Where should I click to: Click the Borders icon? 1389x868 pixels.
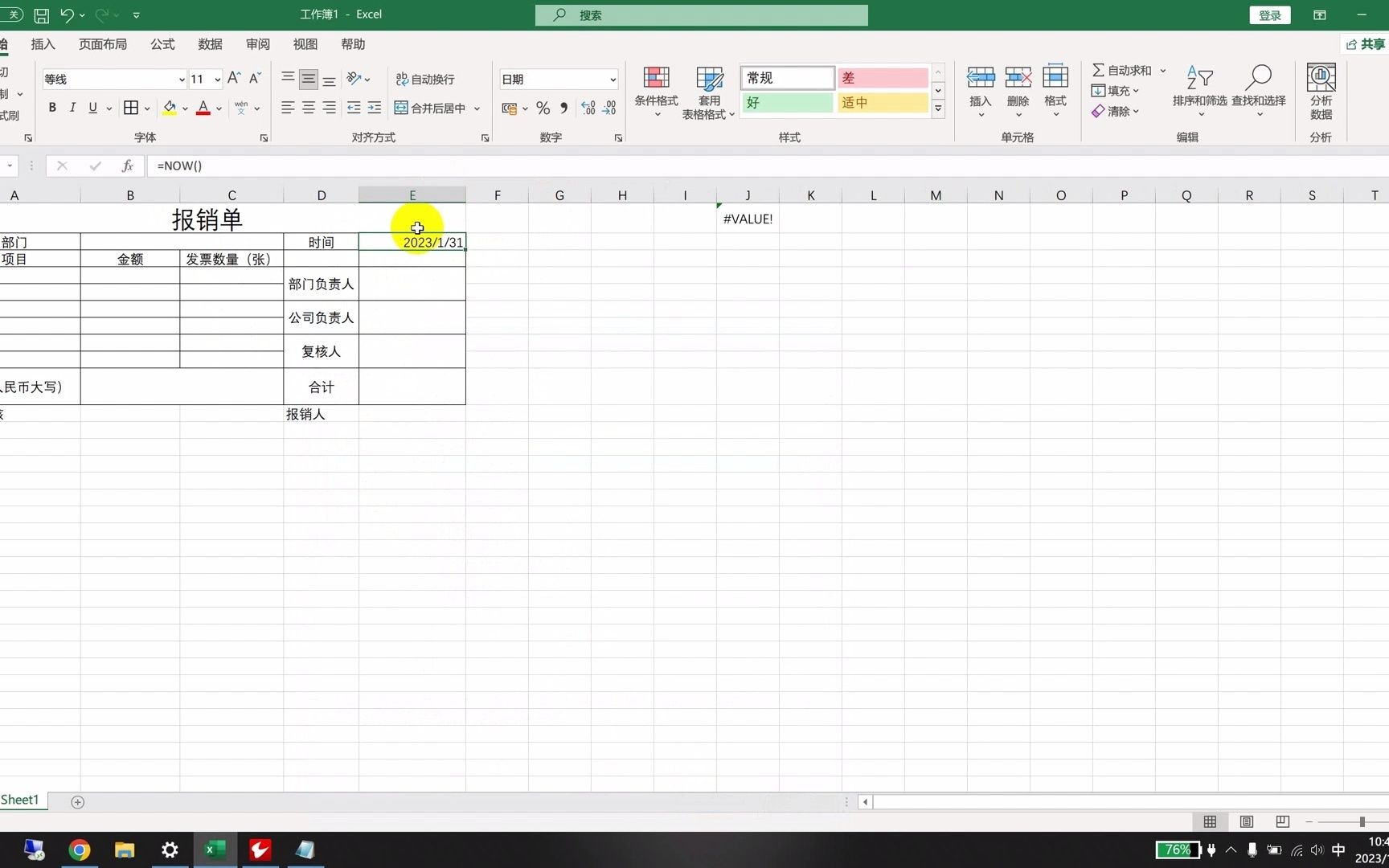coord(131,108)
